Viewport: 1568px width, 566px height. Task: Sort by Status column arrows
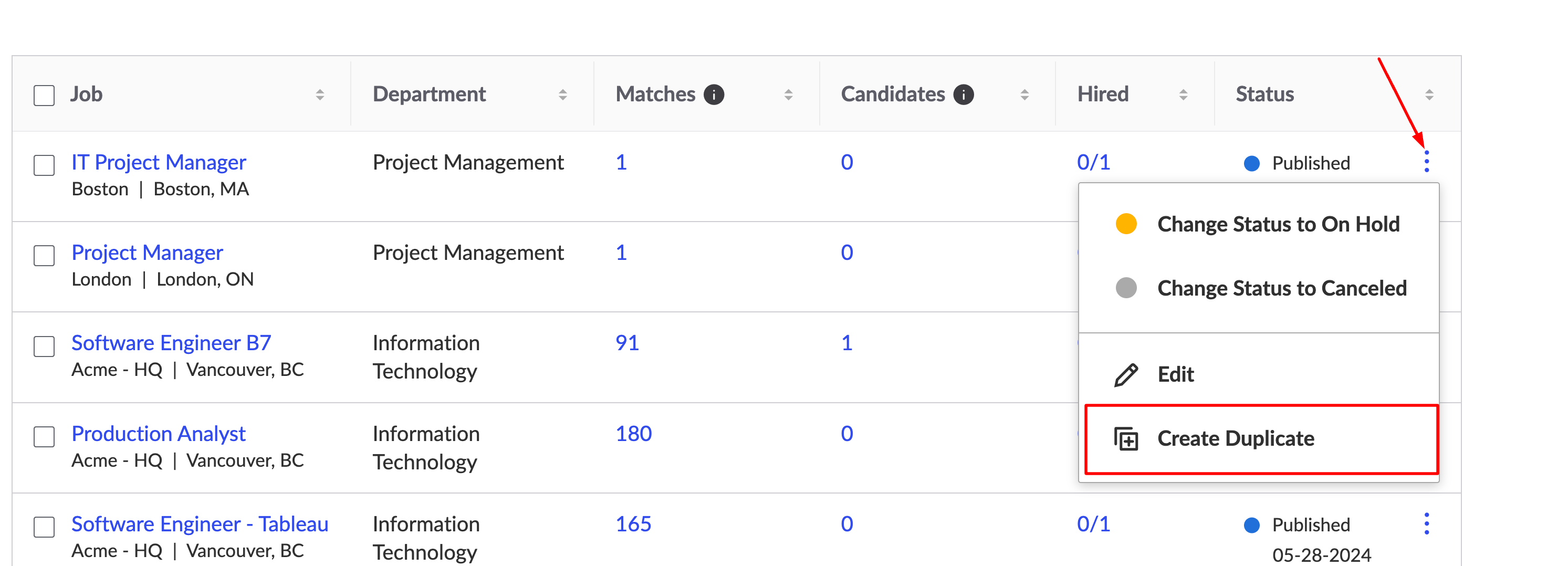(x=1429, y=95)
